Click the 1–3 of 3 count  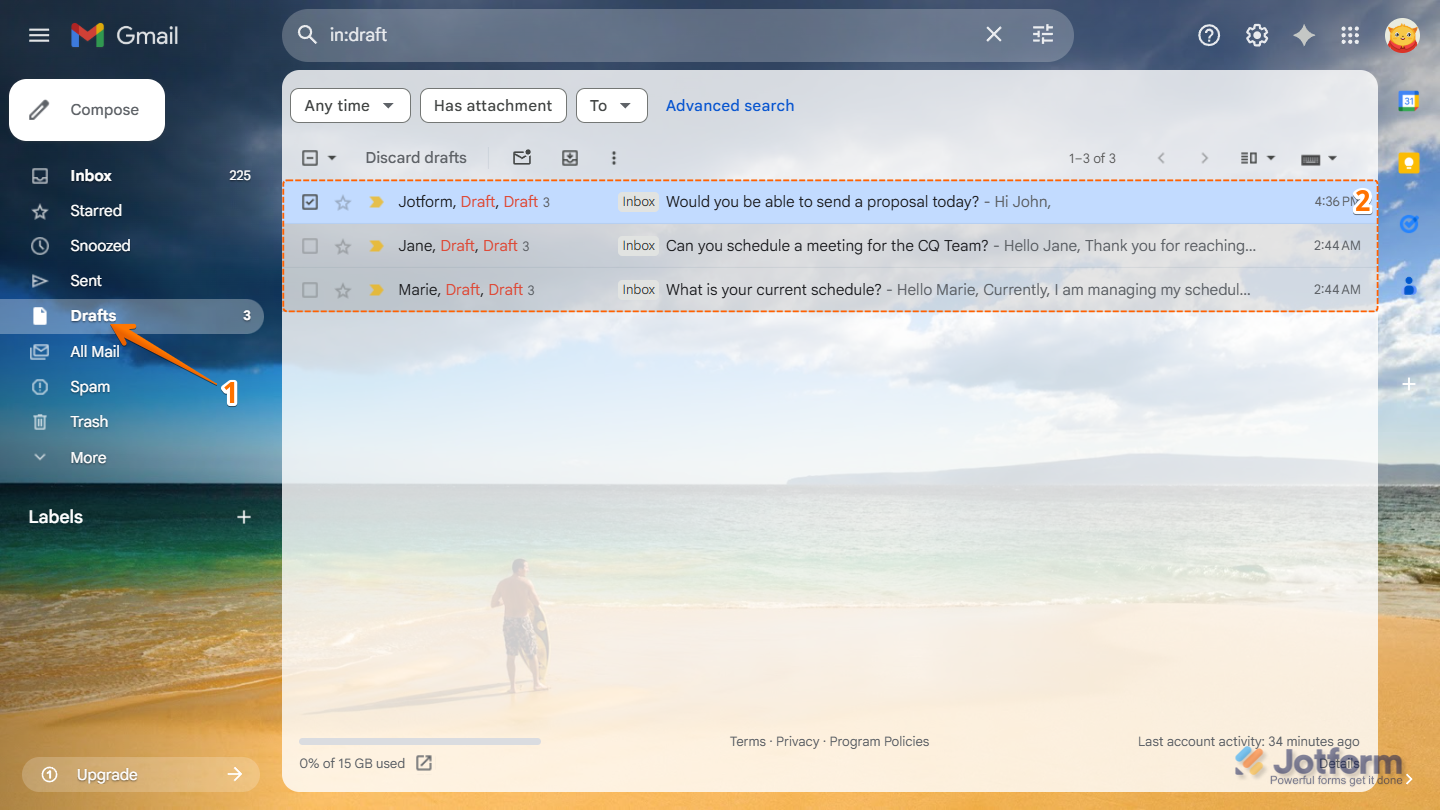[x=1092, y=158]
